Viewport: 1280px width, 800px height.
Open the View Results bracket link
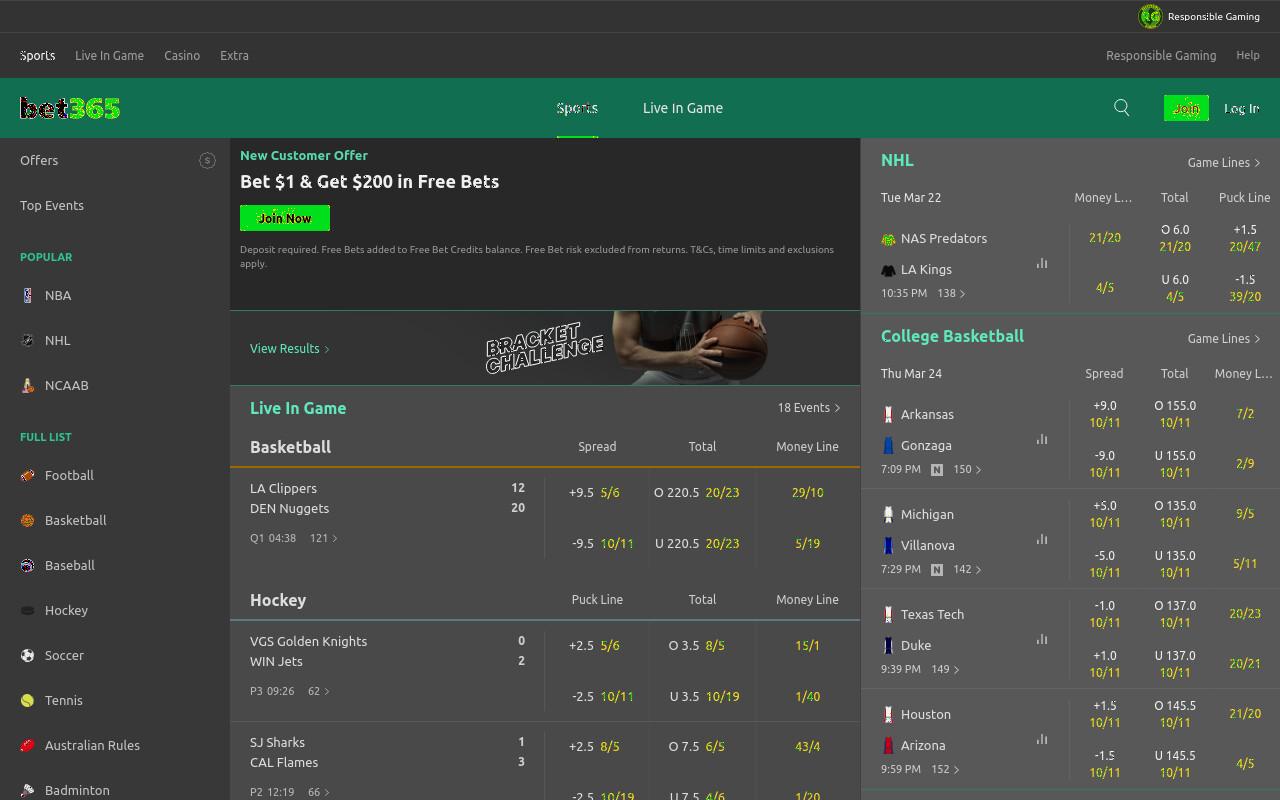290,348
